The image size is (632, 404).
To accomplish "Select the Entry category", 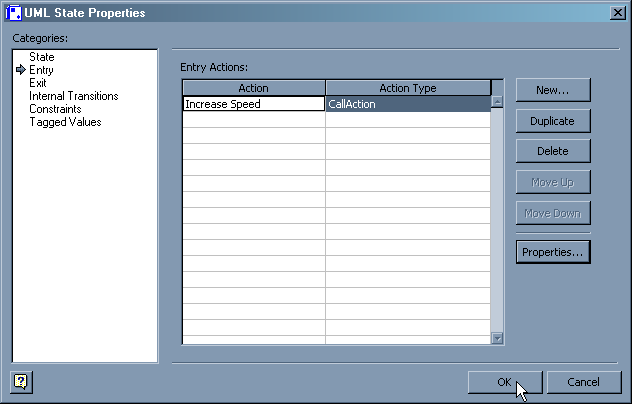I will (42, 70).
